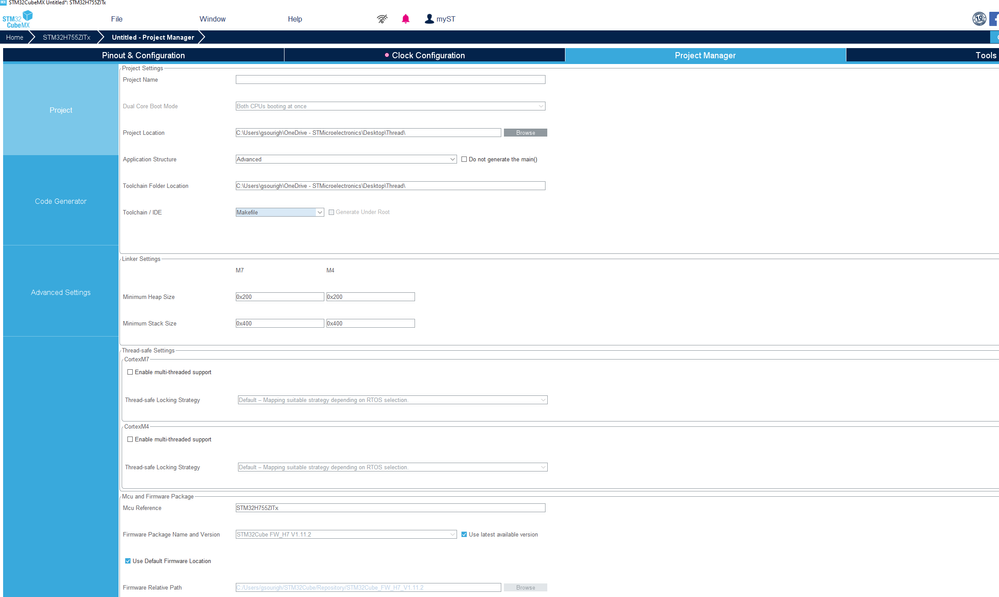
Task: Select the Project Manager tab
Action: tap(705, 55)
